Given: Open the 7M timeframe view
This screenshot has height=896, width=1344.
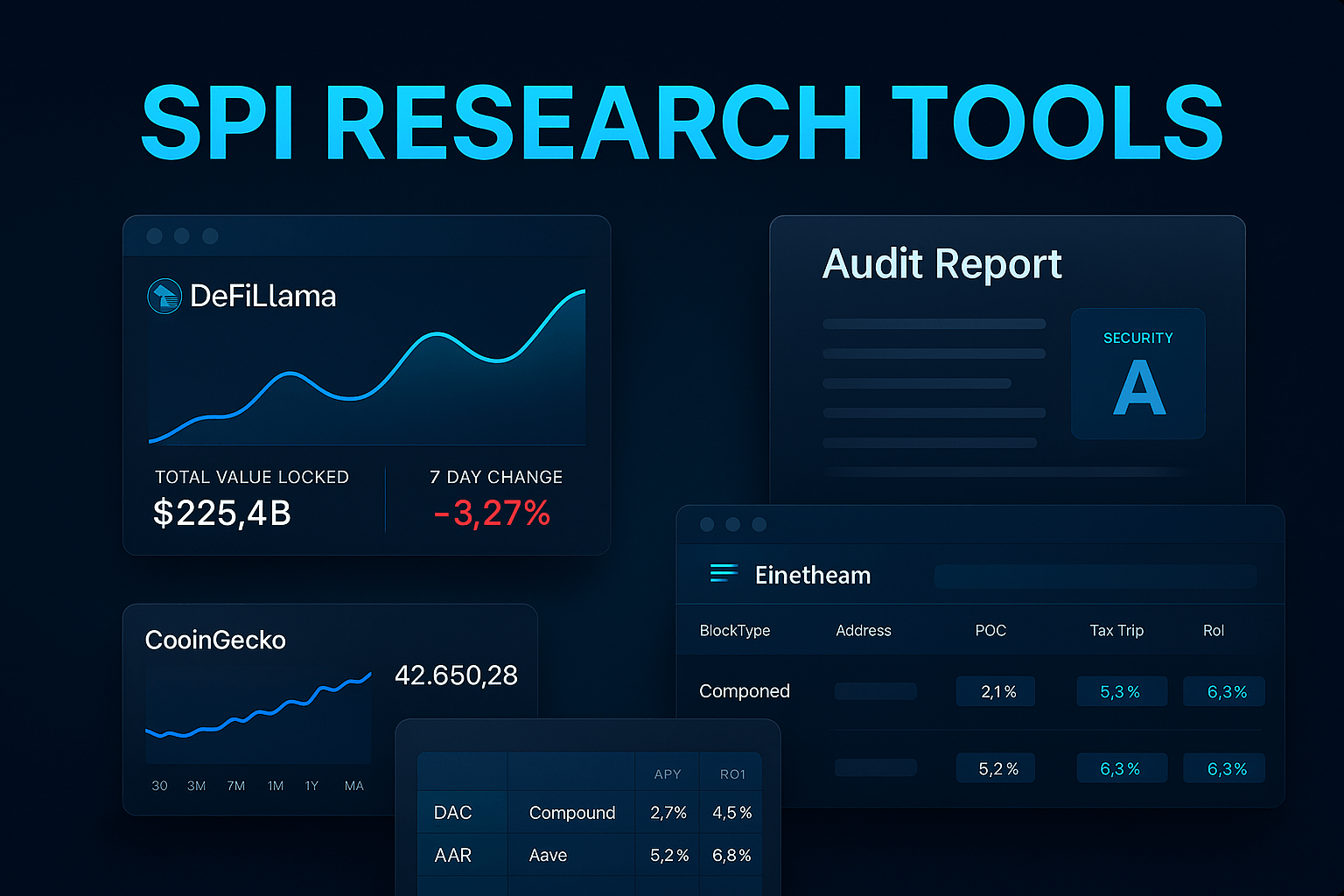Looking at the screenshot, I should [235, 786].
